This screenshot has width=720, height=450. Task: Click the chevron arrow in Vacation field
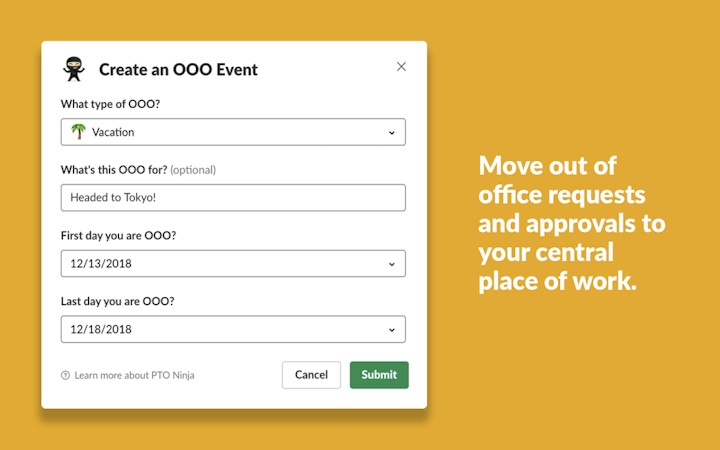point(391,132)
